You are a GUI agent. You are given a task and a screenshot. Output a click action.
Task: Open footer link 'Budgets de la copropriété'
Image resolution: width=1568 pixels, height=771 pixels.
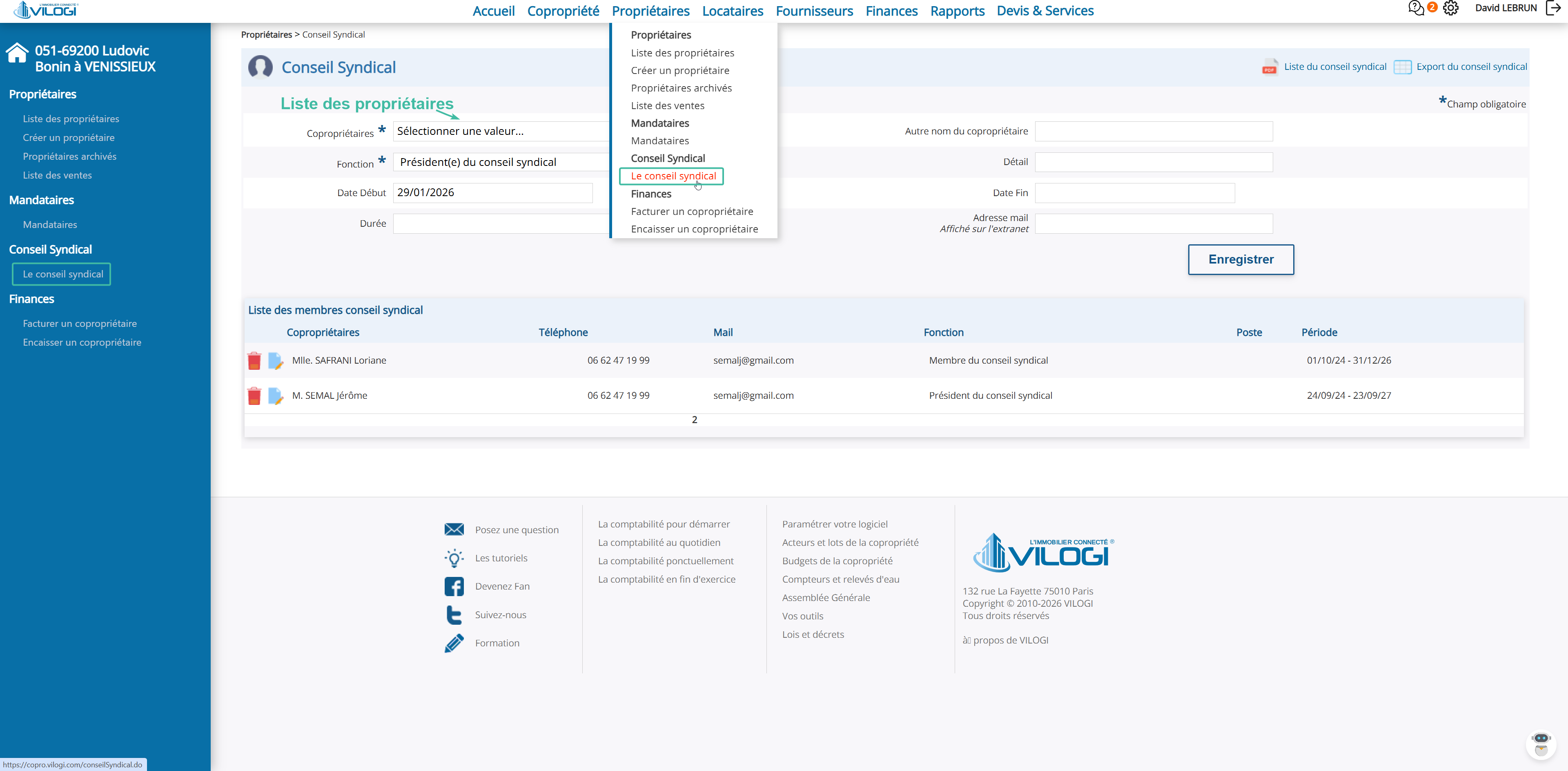click(x=837, y=561)
